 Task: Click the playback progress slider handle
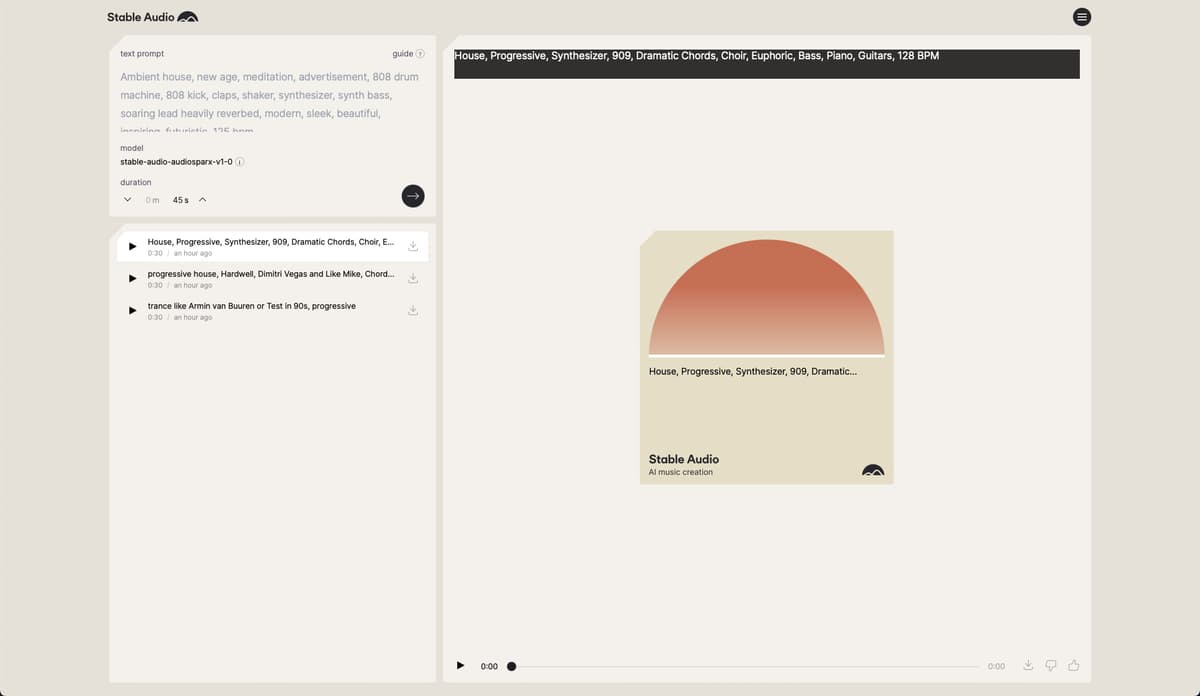click(x=511, y=666)
